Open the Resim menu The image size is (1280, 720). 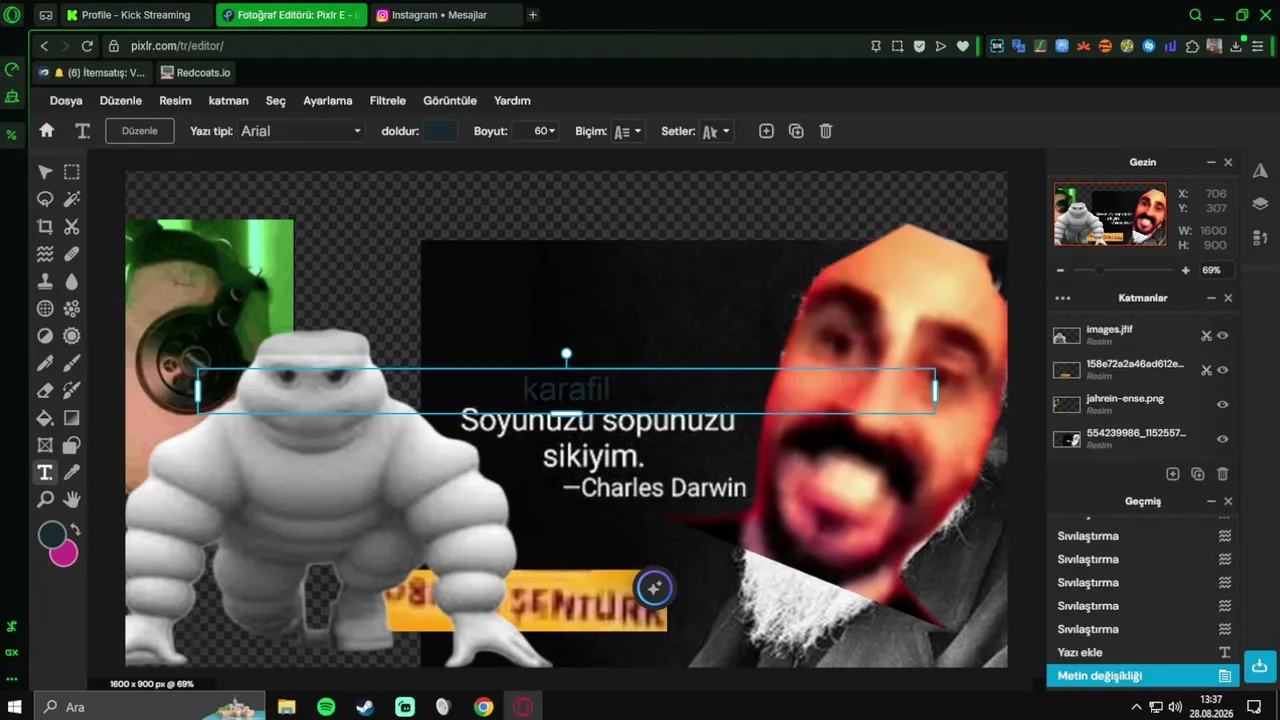[x=175, y=101]
